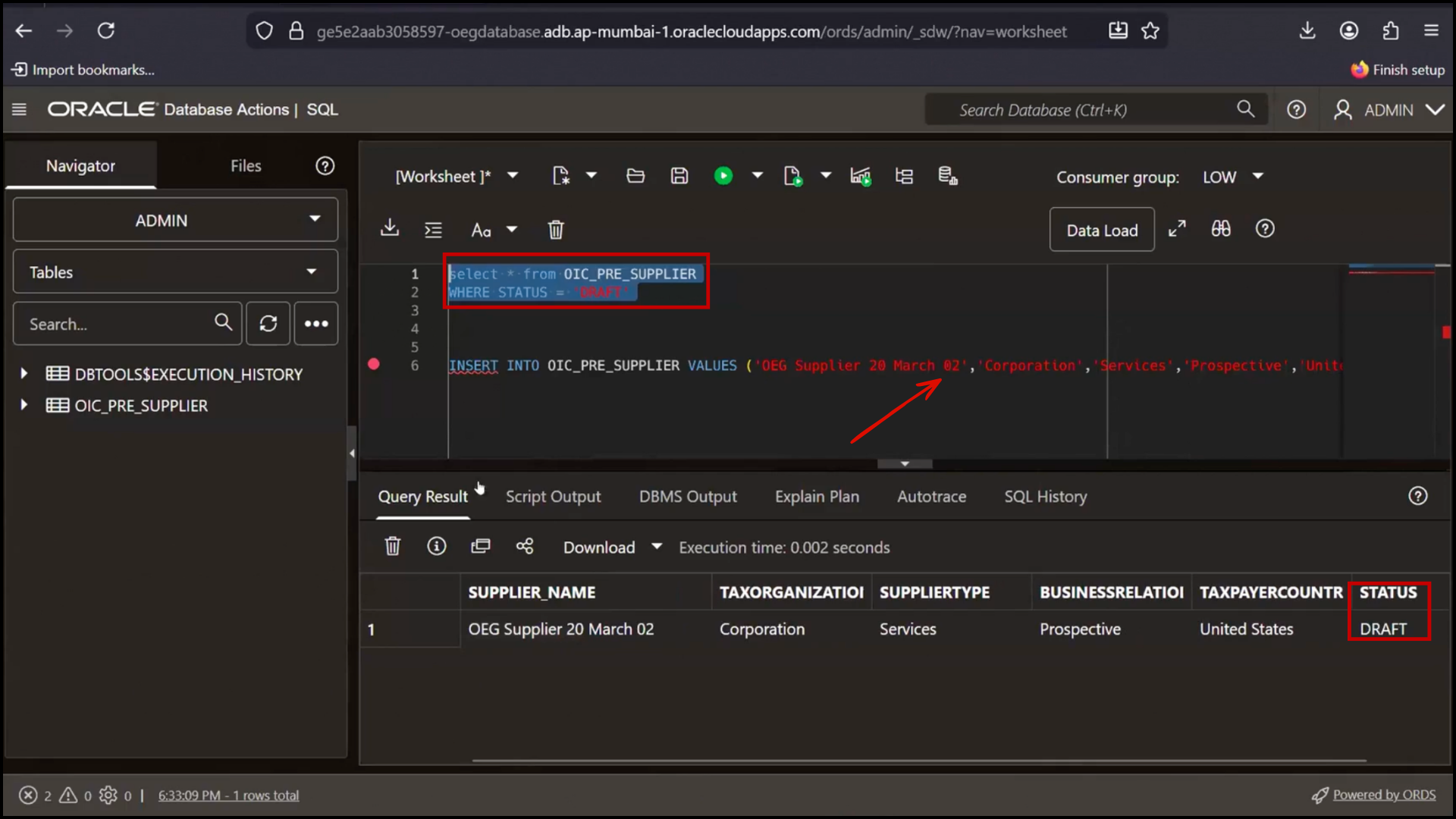1456x819 pixels.
Task: Save the worksheet with the disk icon
Action: tap(679, 176)
